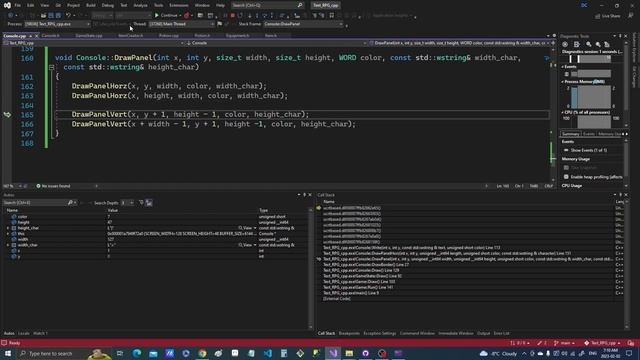Click the Autos filter funnel icon

point(141,202)
